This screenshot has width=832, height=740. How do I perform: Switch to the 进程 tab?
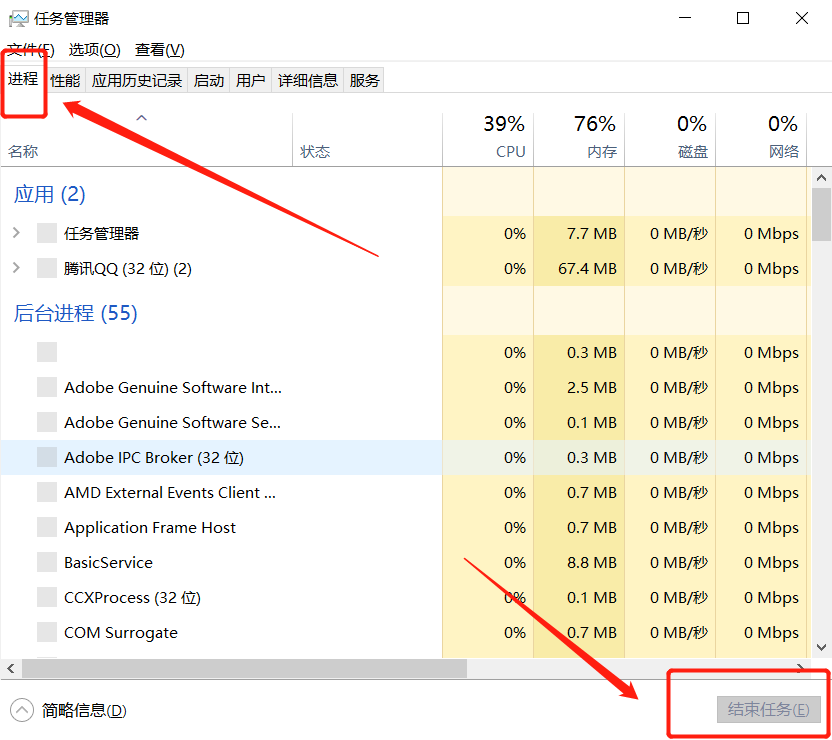point(23,79)
